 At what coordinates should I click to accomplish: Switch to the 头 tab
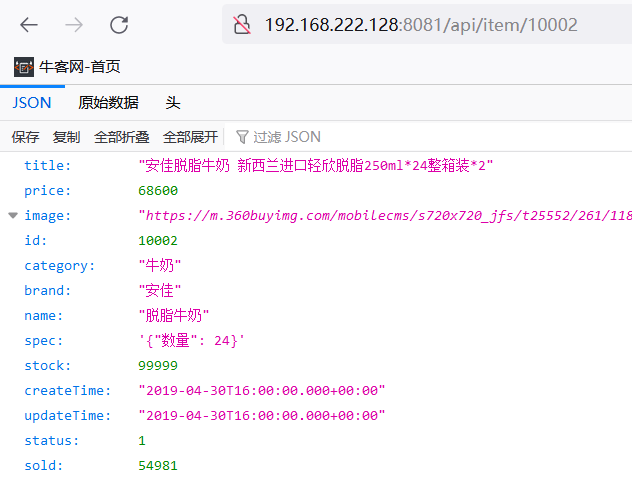pos(173,103)
